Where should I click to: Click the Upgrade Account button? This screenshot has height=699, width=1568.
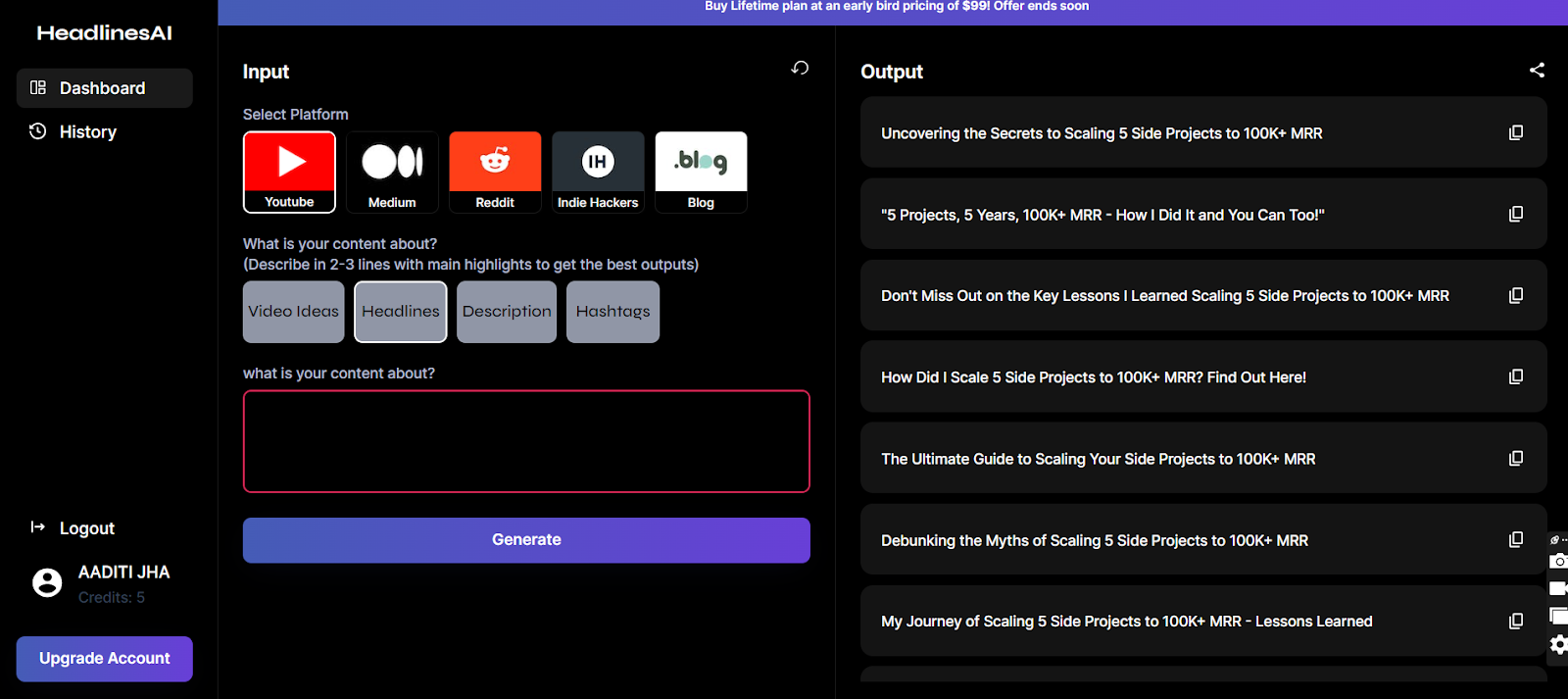pyautogui.click(x=105, y=659)
